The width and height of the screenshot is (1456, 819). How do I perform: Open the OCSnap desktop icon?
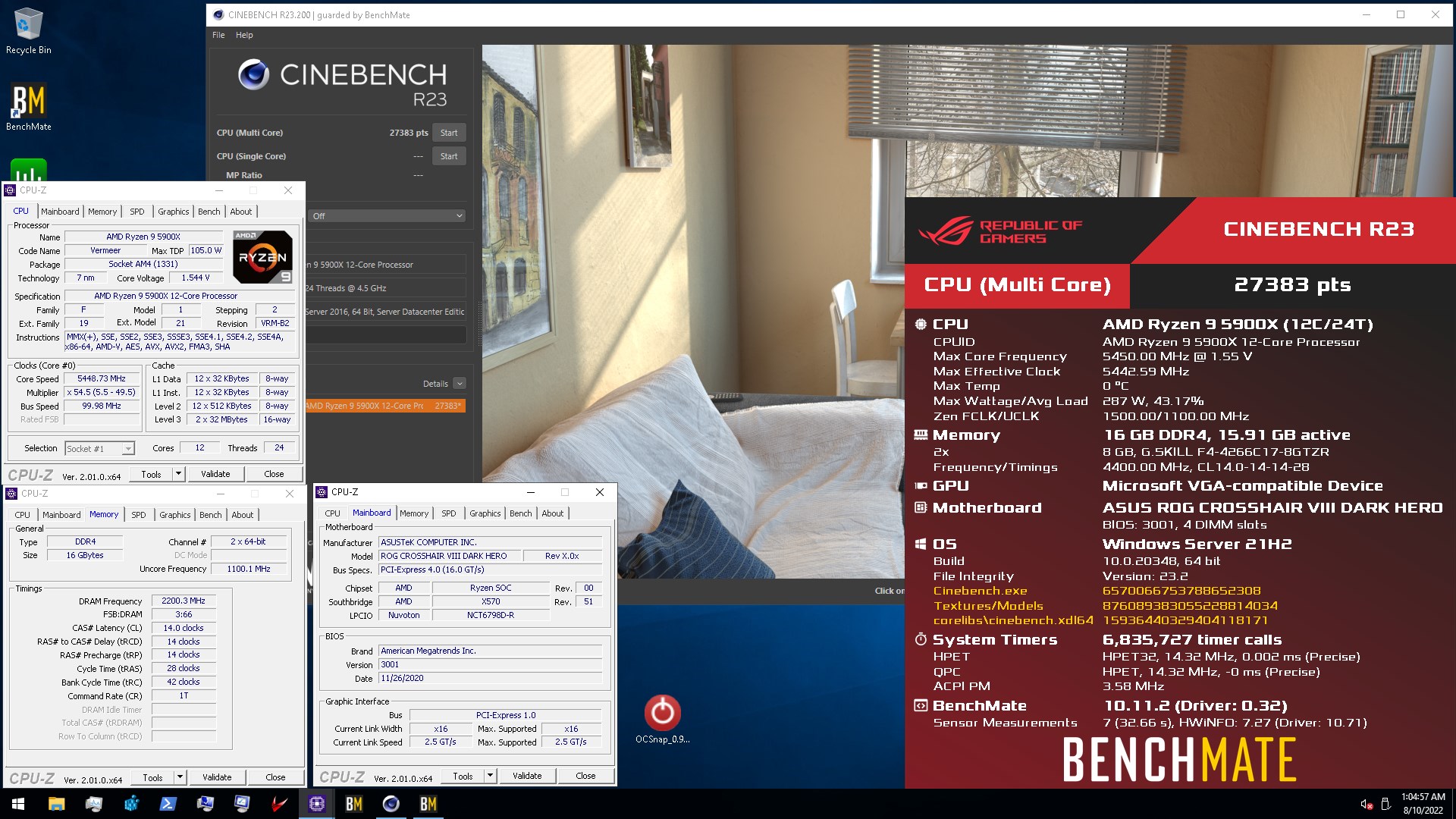(x=662, y=719)
